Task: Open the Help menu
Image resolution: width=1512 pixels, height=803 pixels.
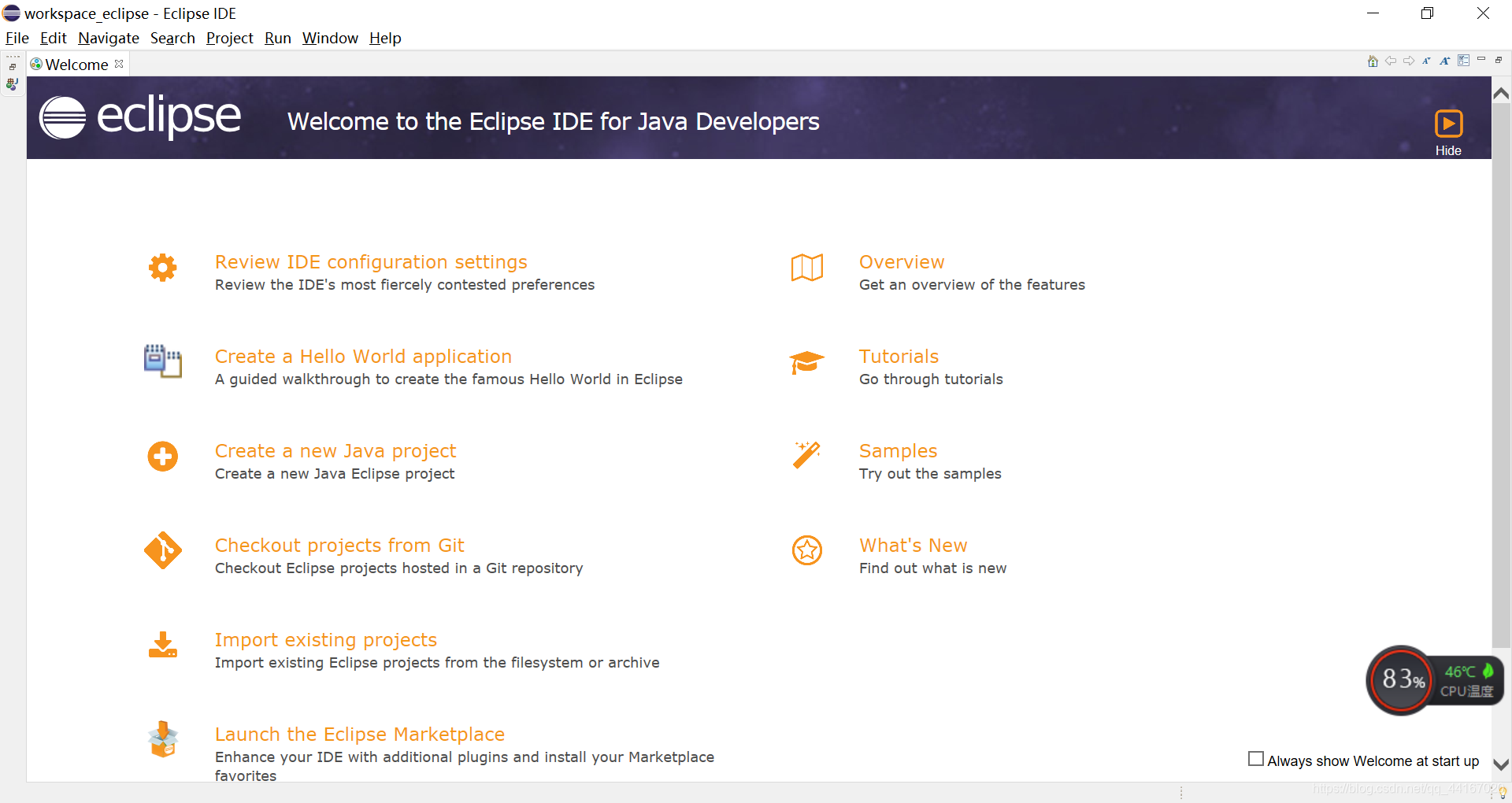Action: [x=385, y=38]
